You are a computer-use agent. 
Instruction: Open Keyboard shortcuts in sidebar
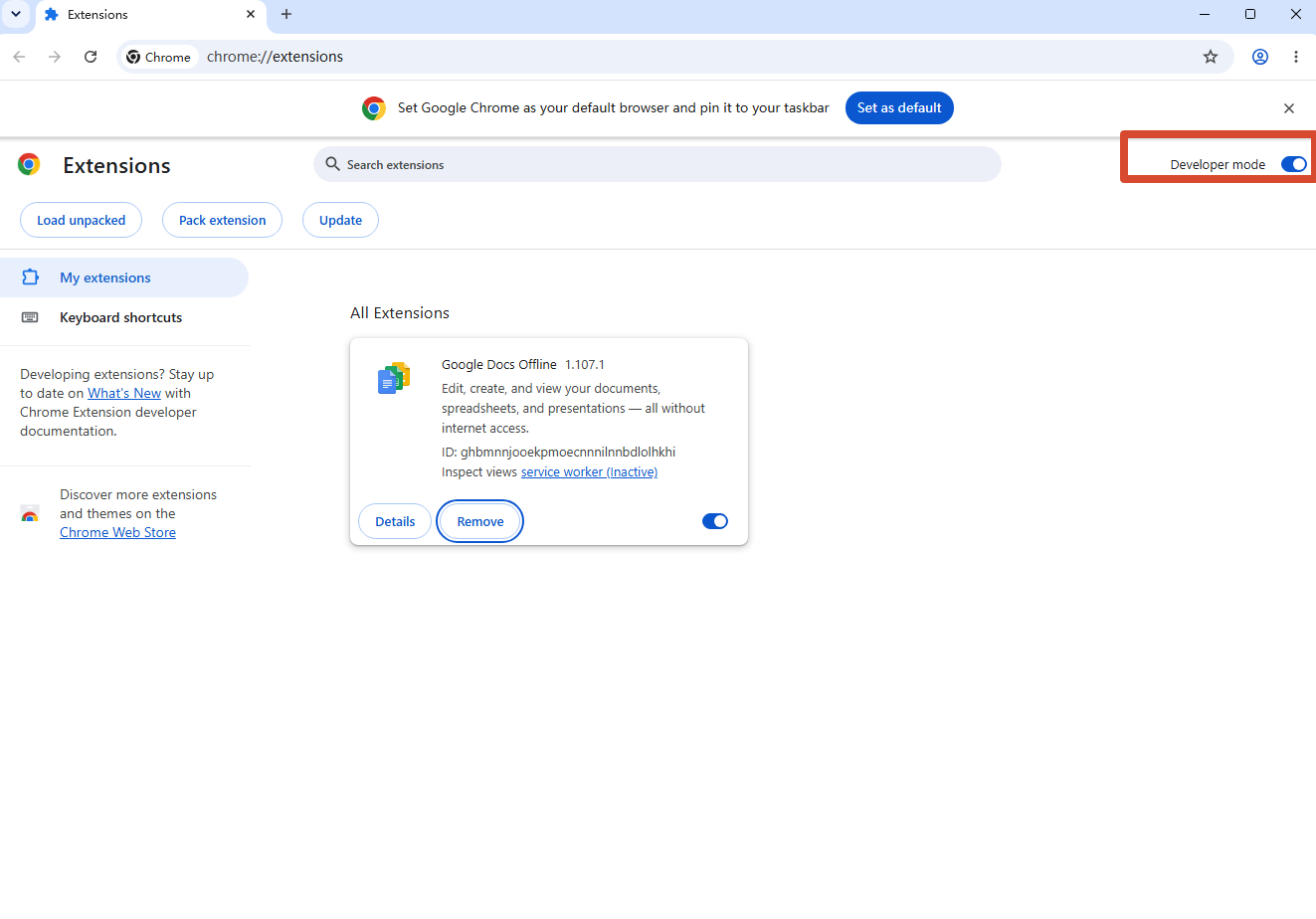tap(124, 317)
